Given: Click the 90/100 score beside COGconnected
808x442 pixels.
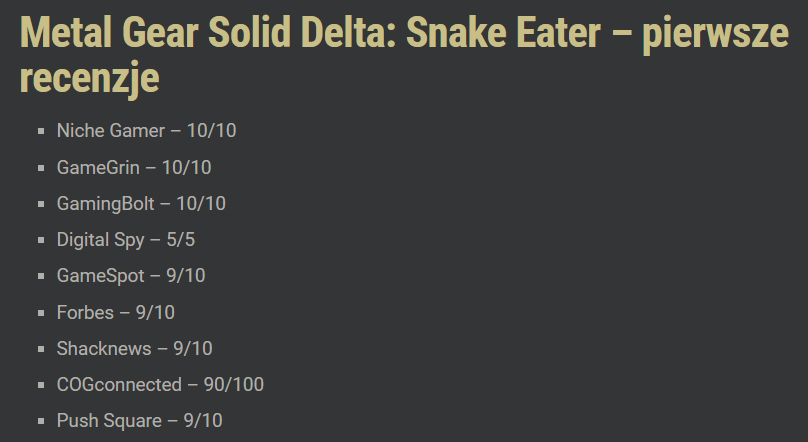Looking at the screenshot, I should pyautogui.click(x=233, y=384).
